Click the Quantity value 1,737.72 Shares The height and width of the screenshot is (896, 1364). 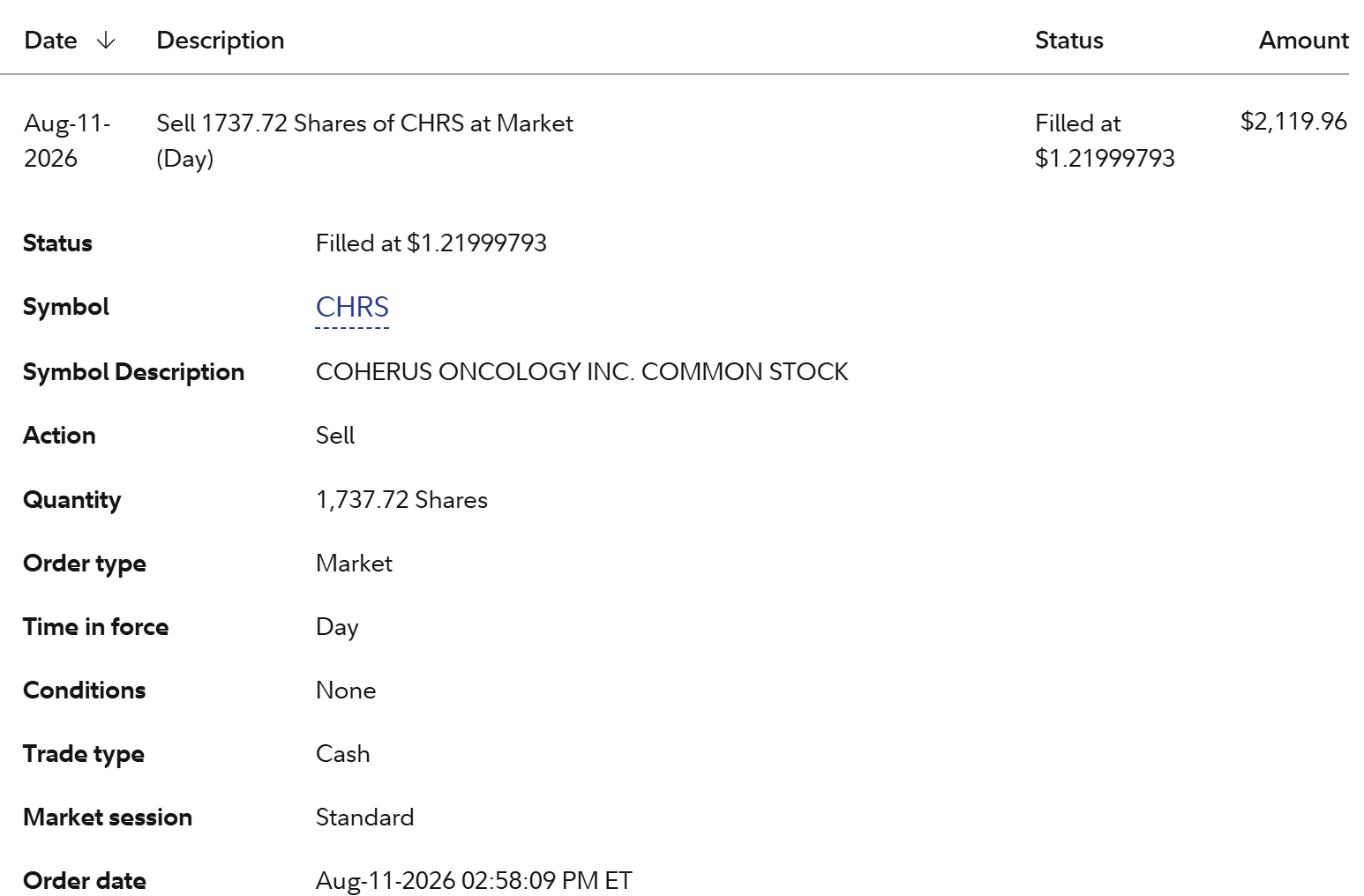pyautogui.click(x=401, y=499)
